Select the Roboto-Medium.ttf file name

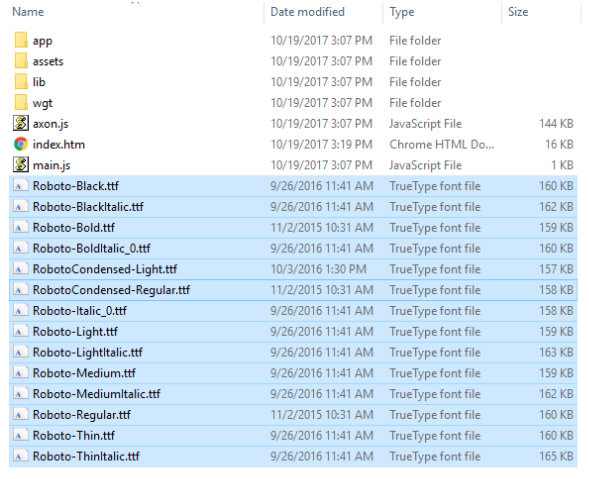click(84, 373)
